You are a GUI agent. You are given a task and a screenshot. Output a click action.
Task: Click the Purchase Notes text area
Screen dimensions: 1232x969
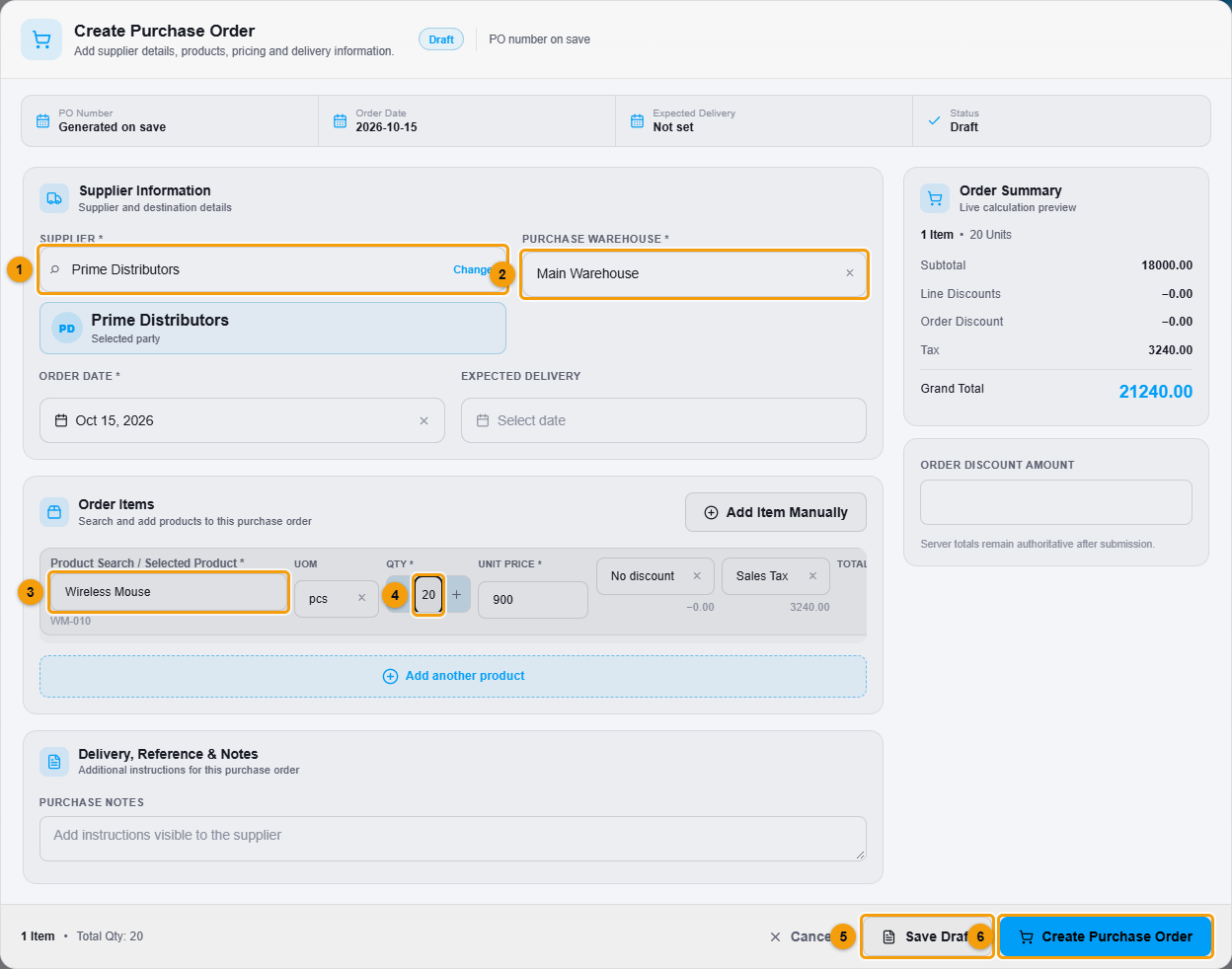click(453, 839)
